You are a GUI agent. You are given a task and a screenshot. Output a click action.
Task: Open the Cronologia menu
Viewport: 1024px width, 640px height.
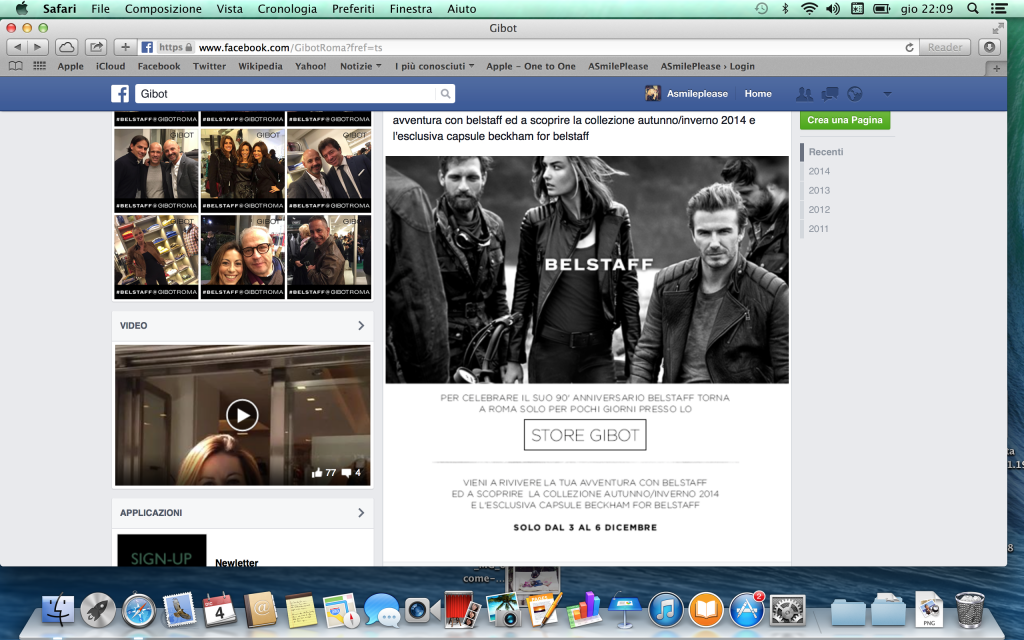coord(287,9)
